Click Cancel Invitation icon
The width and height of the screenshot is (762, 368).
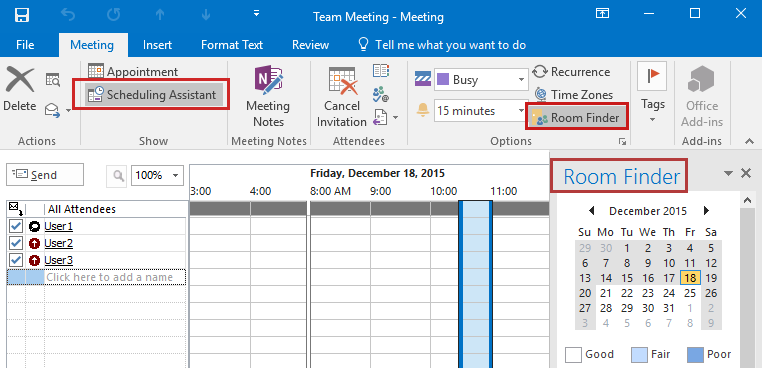[x=342, y=97]
